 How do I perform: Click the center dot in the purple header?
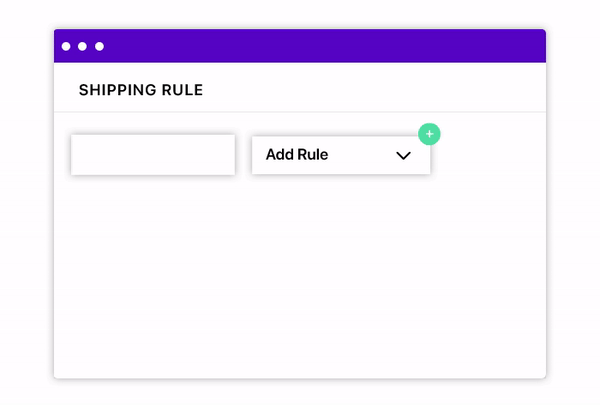(82, 46)
